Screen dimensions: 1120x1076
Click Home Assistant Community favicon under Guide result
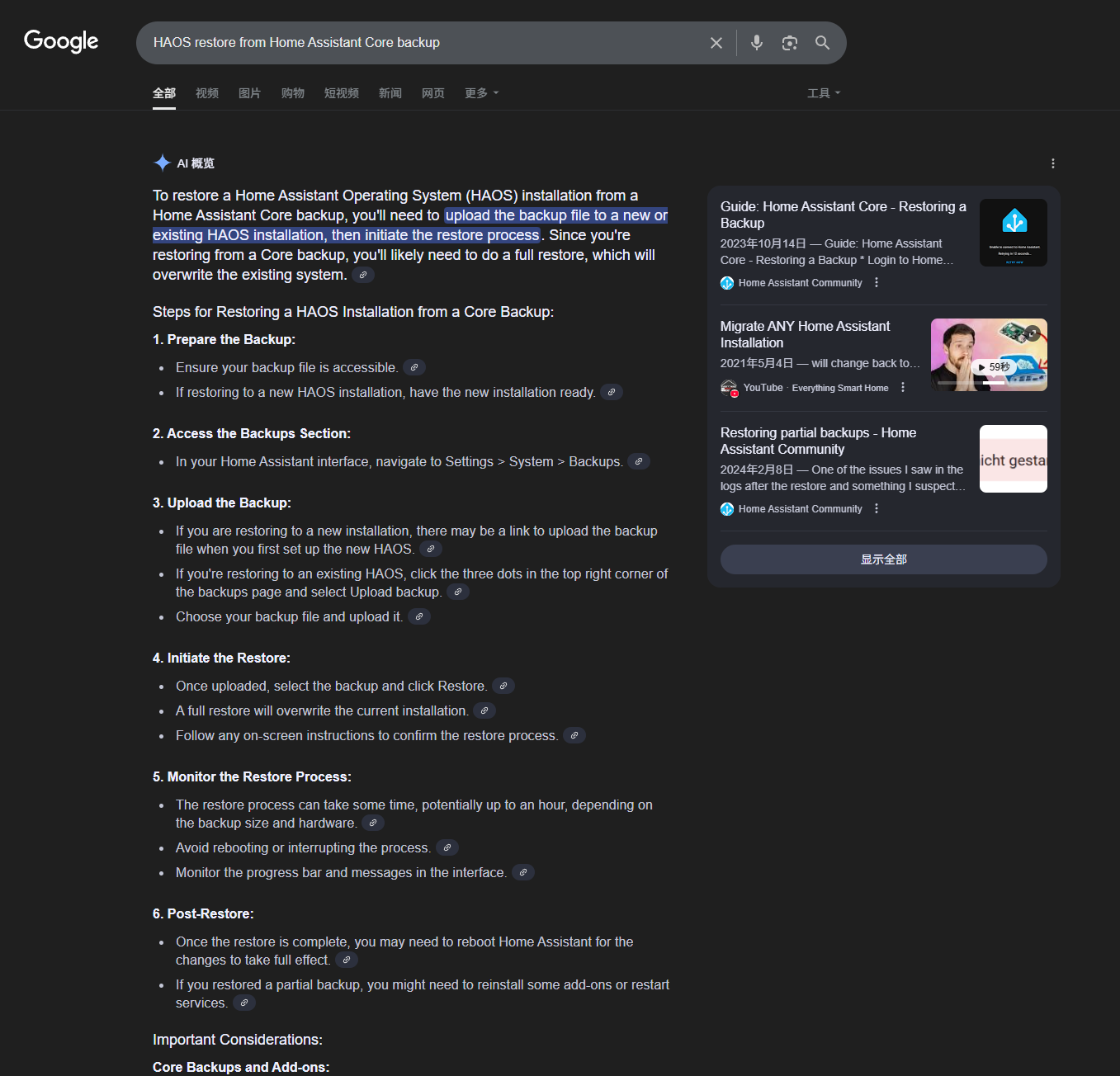click(727, 283)
